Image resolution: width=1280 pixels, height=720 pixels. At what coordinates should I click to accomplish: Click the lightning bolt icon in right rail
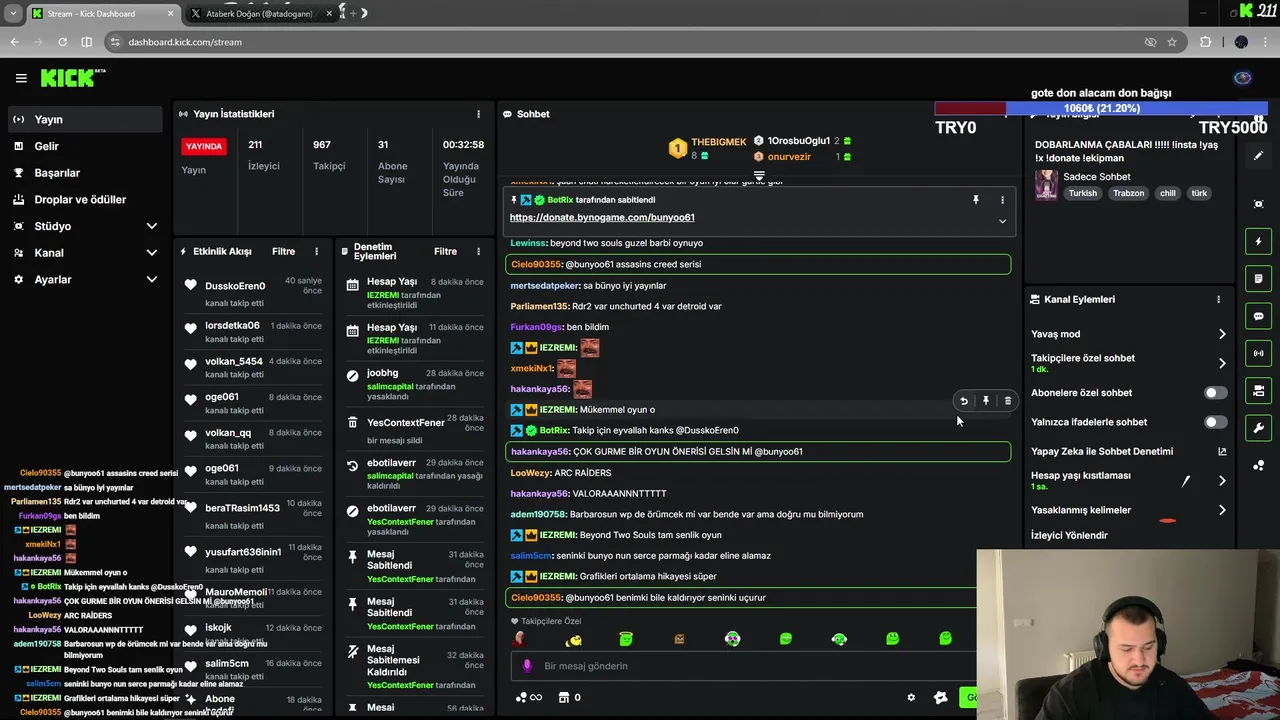coord(1258,241)
